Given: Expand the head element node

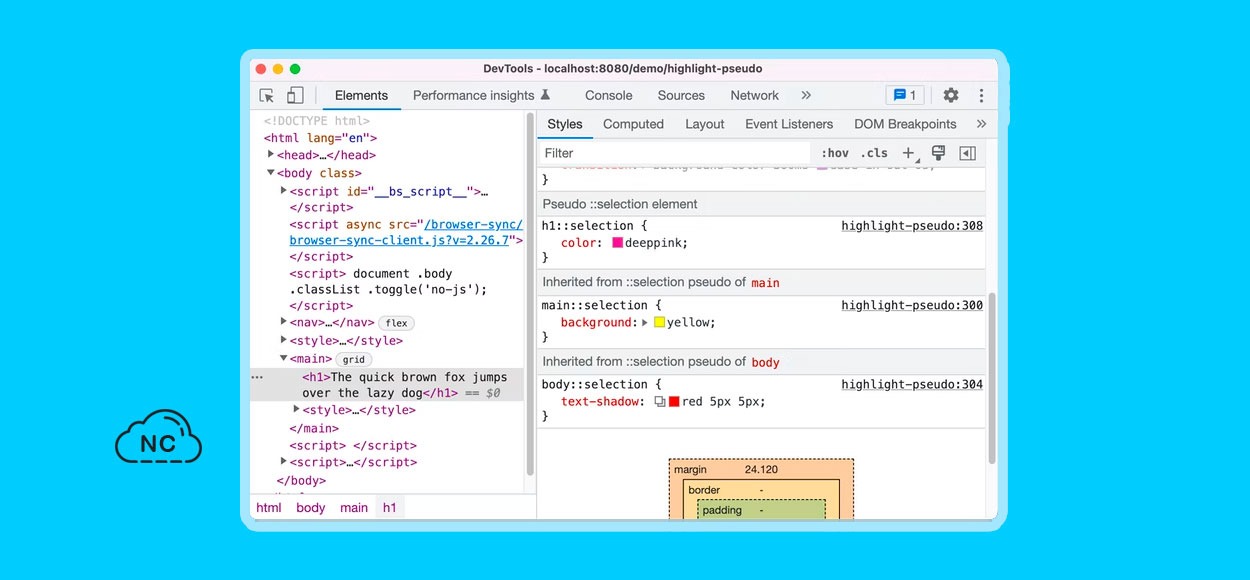Looking at the screenshot, I should tap(271, 154).
